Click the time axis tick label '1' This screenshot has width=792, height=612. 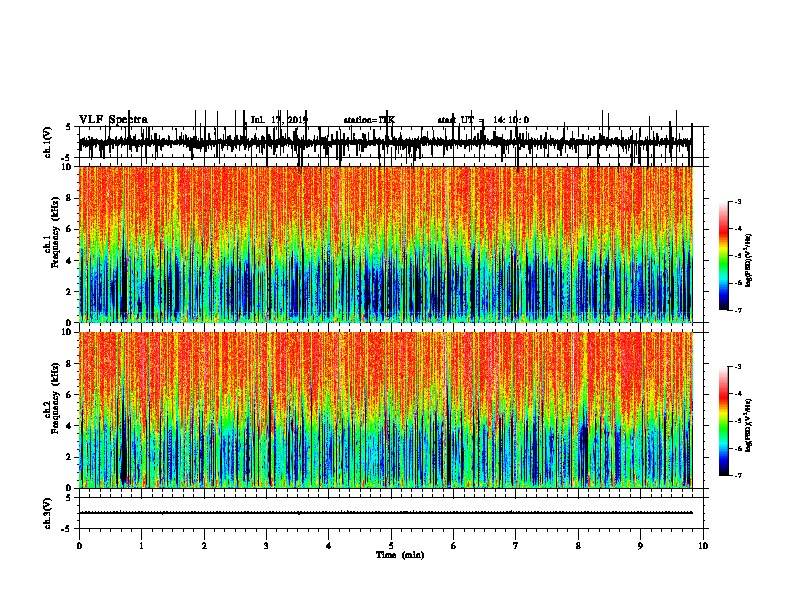coord(141,546)
